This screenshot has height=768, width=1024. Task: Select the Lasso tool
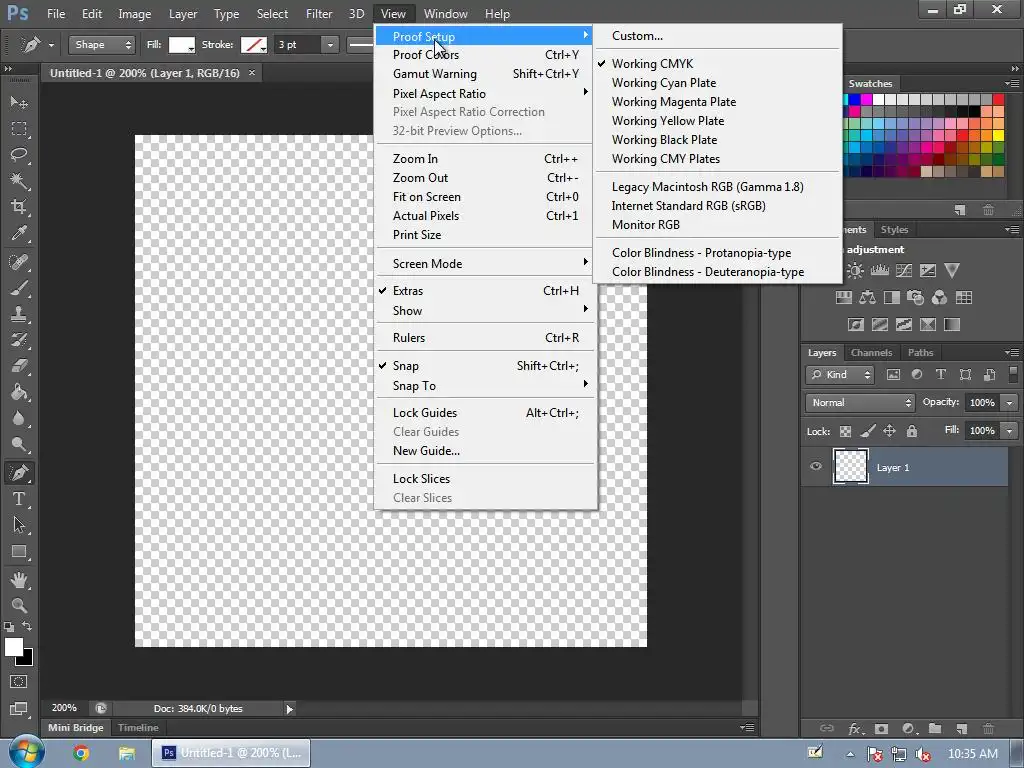(x=19, y=155)
